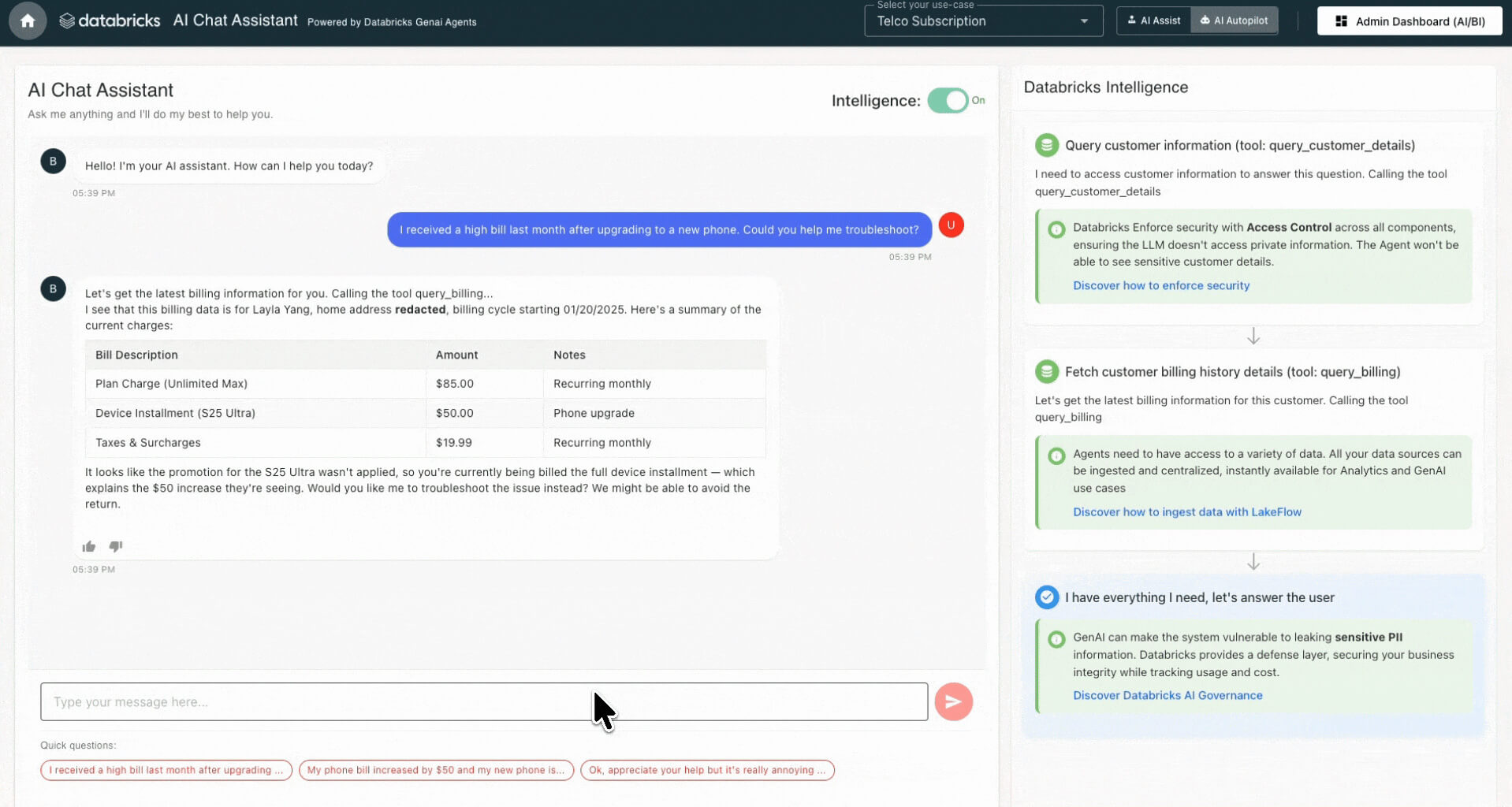Open Discover how to ingest data with LakeFlow

pos(1186,511)
